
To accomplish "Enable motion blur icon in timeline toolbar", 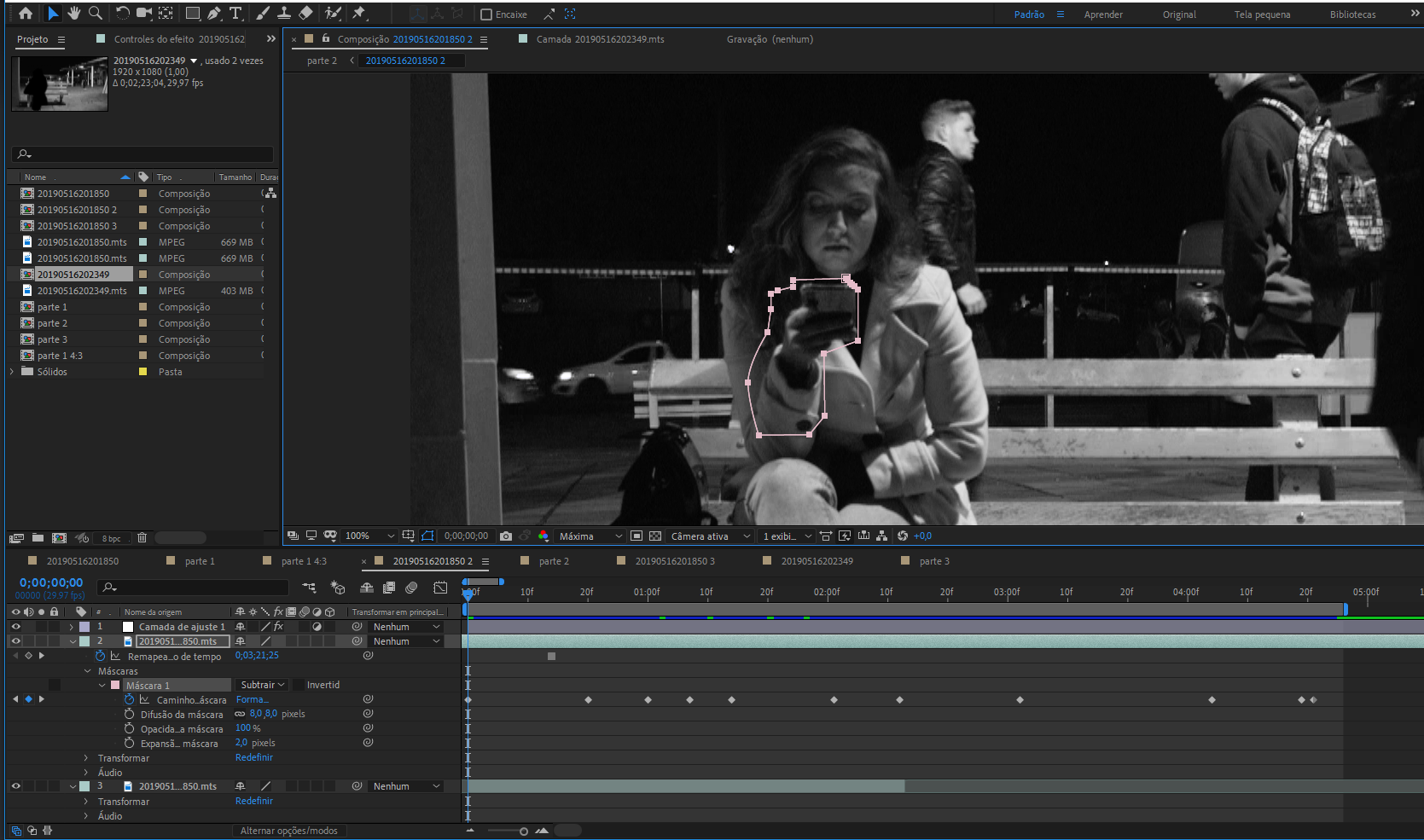I will click(x=411, y=588).
